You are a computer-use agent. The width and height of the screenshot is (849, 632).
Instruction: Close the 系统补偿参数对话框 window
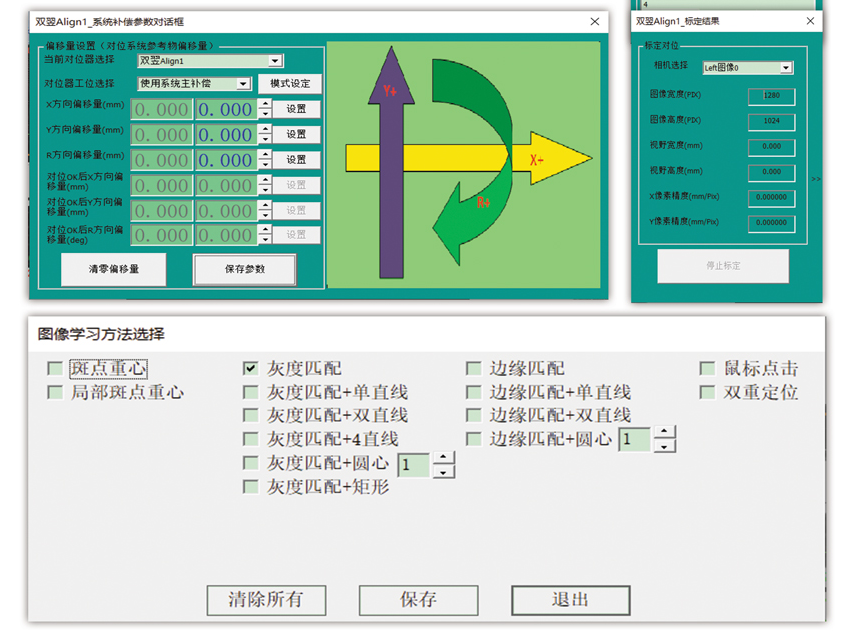[x=595, y=21]
